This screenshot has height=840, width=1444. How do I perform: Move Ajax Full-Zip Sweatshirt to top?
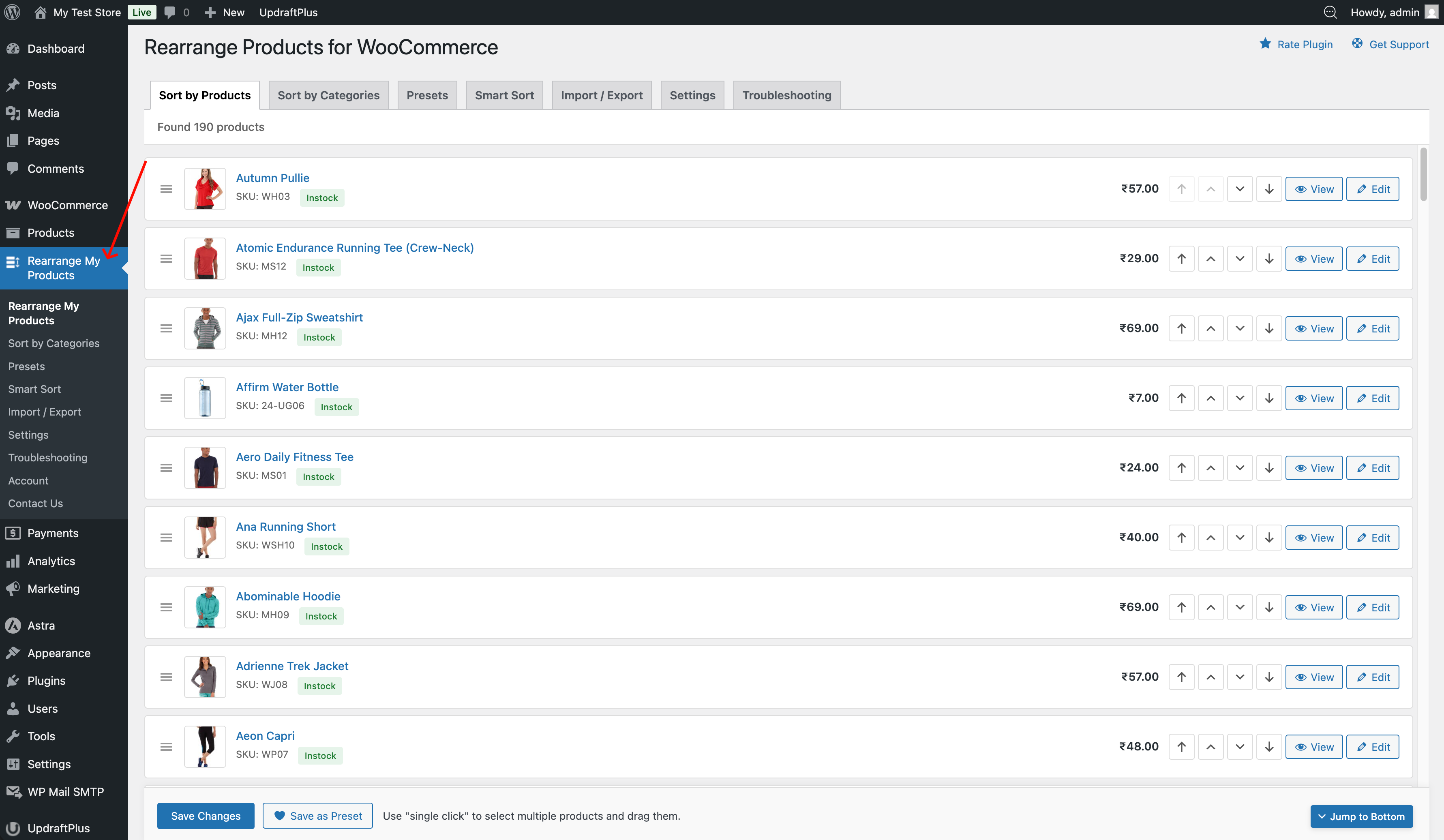click(1181, 328)
